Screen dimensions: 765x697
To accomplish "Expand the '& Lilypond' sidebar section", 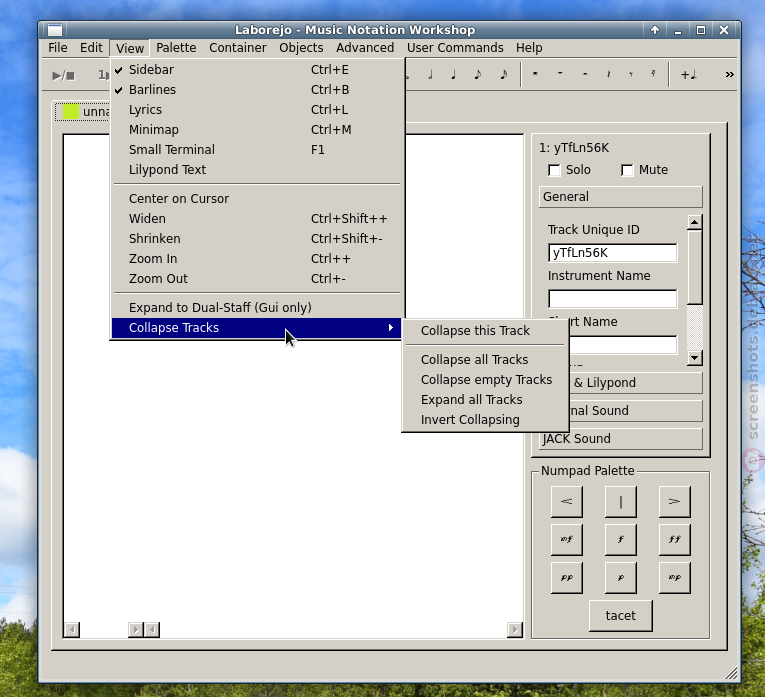I will (x=635, y=383).
